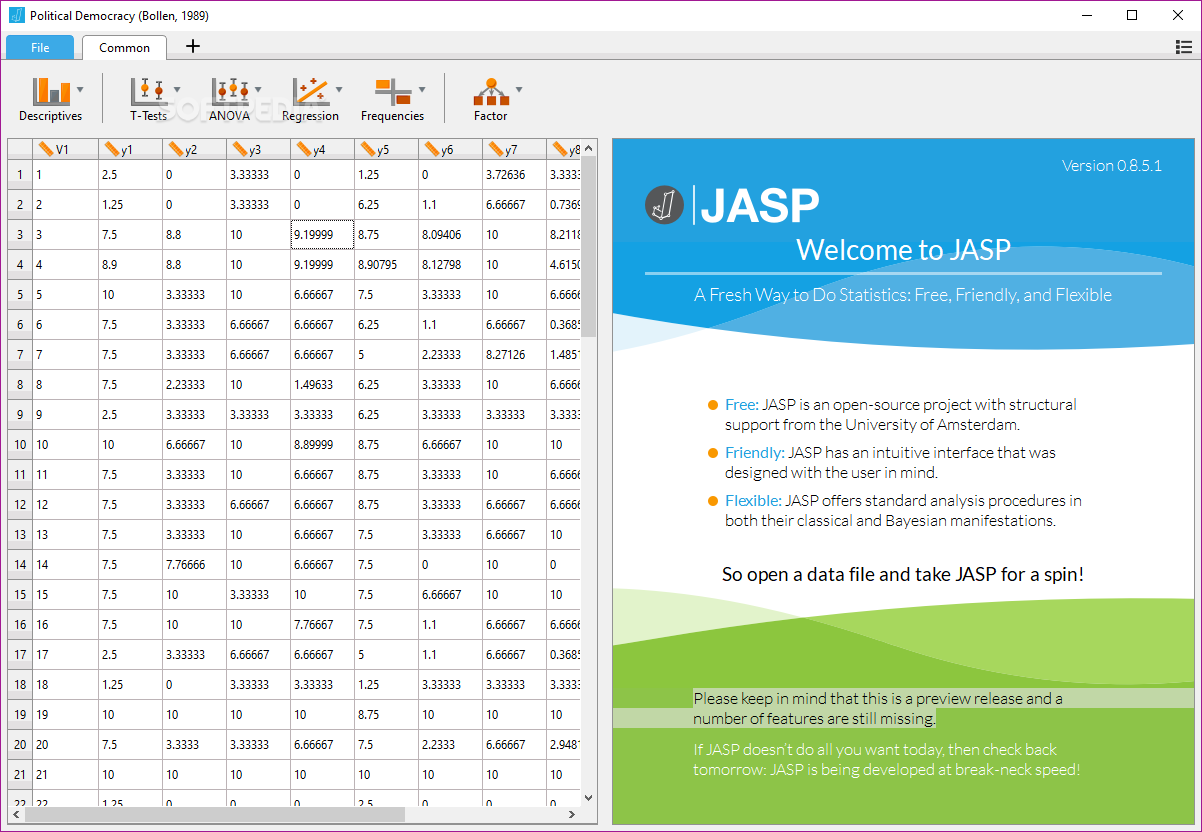Select cell 8.90795 in row 4
The image size is (1202, 832).
(x=386, y=265)
